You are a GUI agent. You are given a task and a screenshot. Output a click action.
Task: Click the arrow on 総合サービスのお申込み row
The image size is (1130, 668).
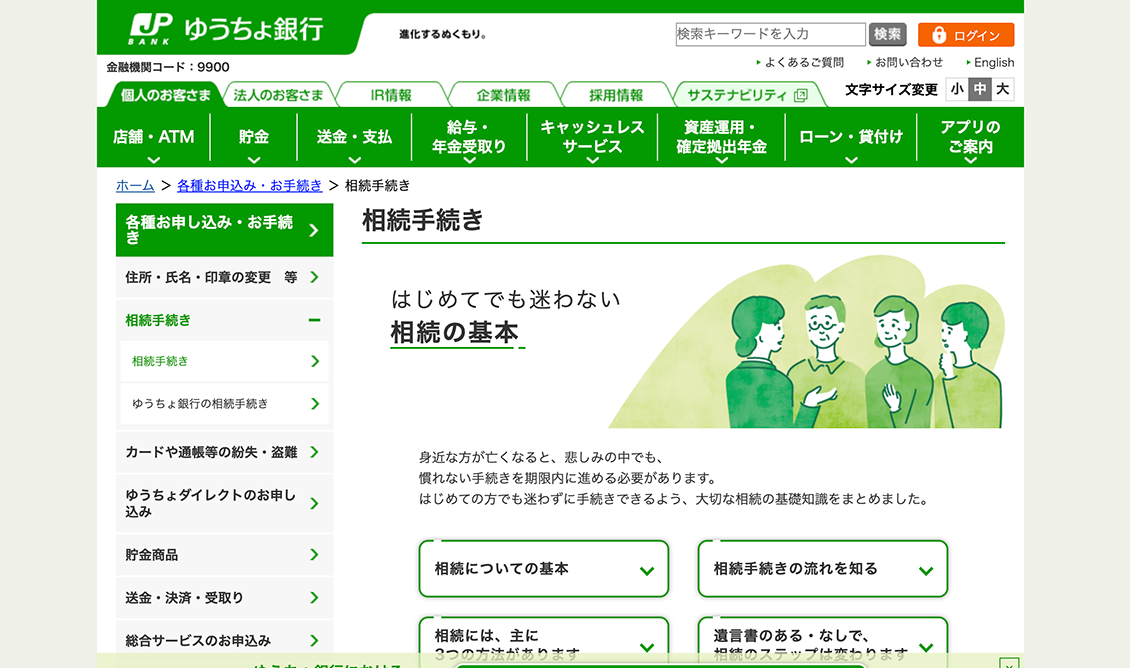(x=314, y=641)
